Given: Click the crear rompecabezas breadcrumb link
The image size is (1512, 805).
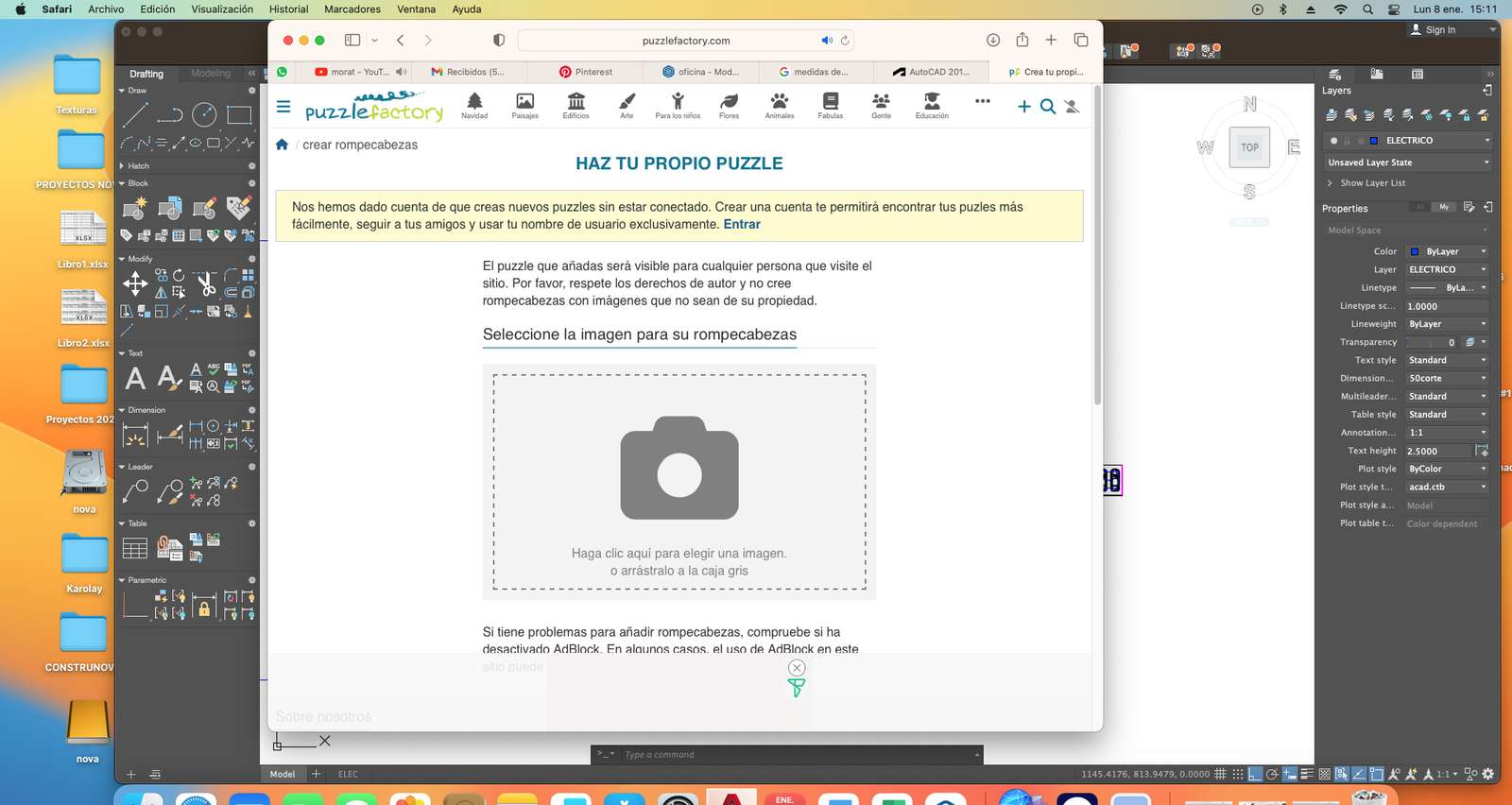Looking at the screenshot, I should (360, 145).
